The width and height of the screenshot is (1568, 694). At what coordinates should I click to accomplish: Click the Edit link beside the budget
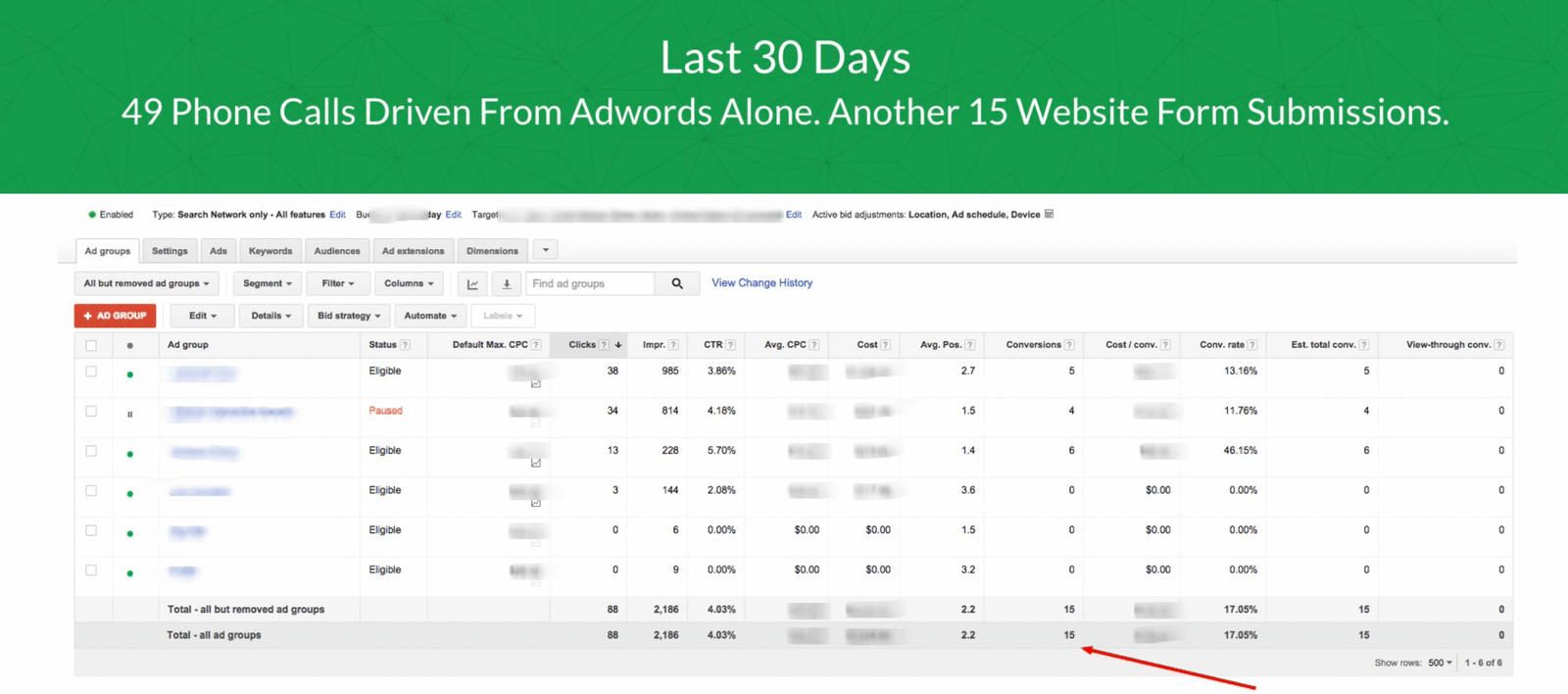tap(453, 215)
